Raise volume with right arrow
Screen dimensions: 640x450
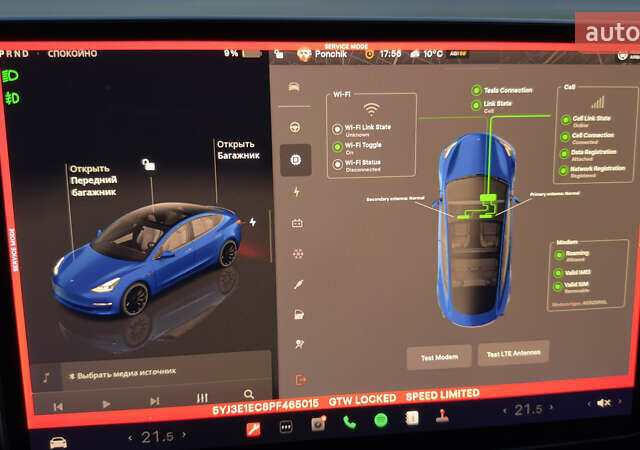[x=620, y=402]
